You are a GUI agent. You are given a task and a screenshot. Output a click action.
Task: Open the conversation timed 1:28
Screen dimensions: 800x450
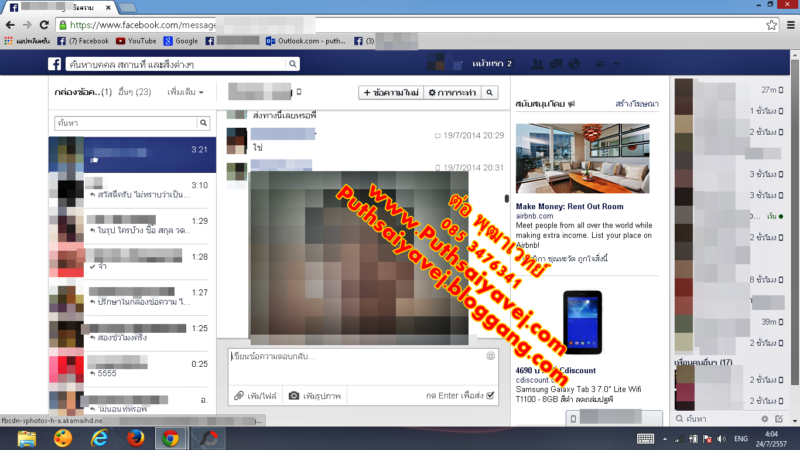point(132,261)
